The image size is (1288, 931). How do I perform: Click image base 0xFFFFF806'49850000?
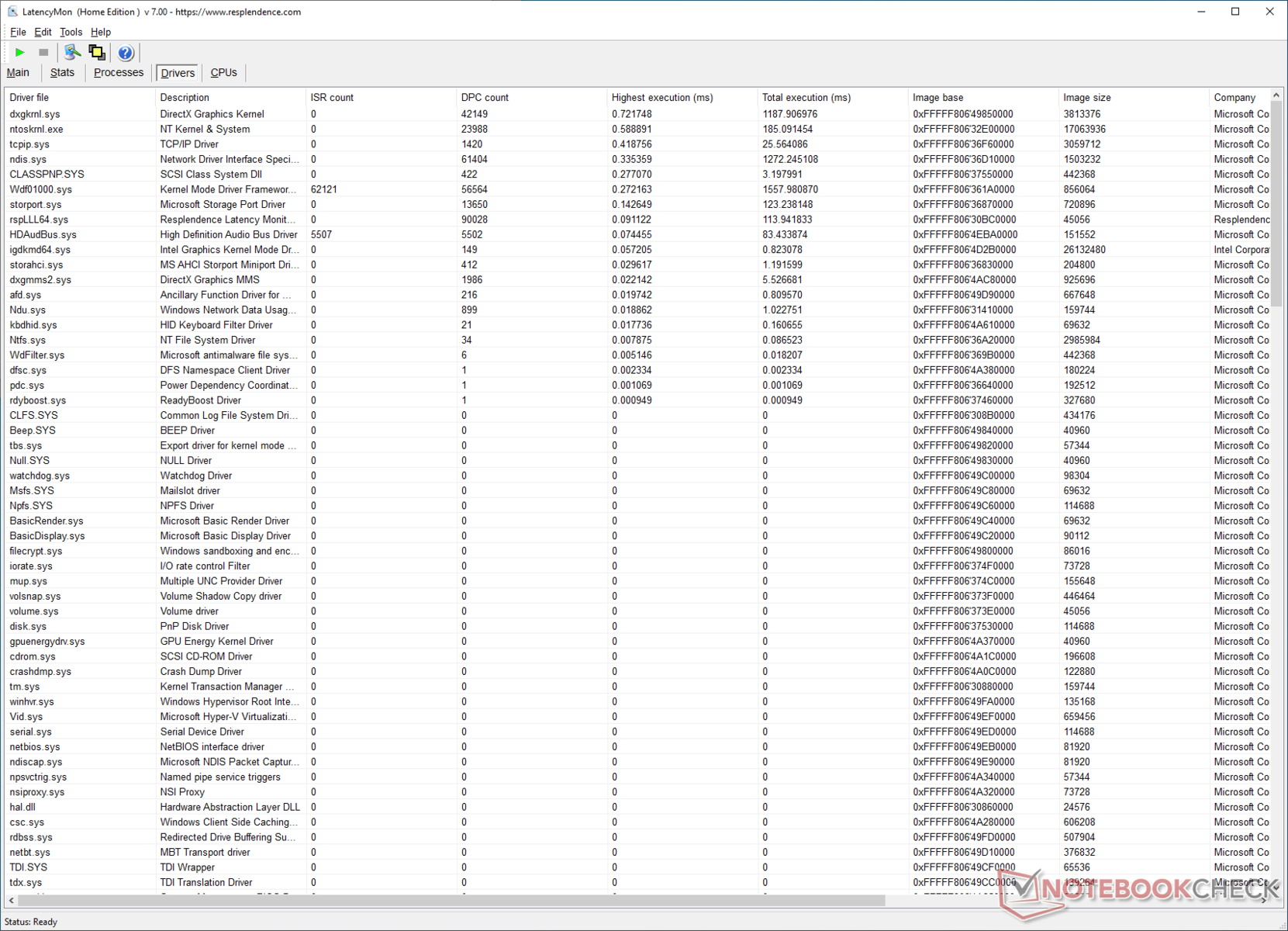tap(963, 114)
